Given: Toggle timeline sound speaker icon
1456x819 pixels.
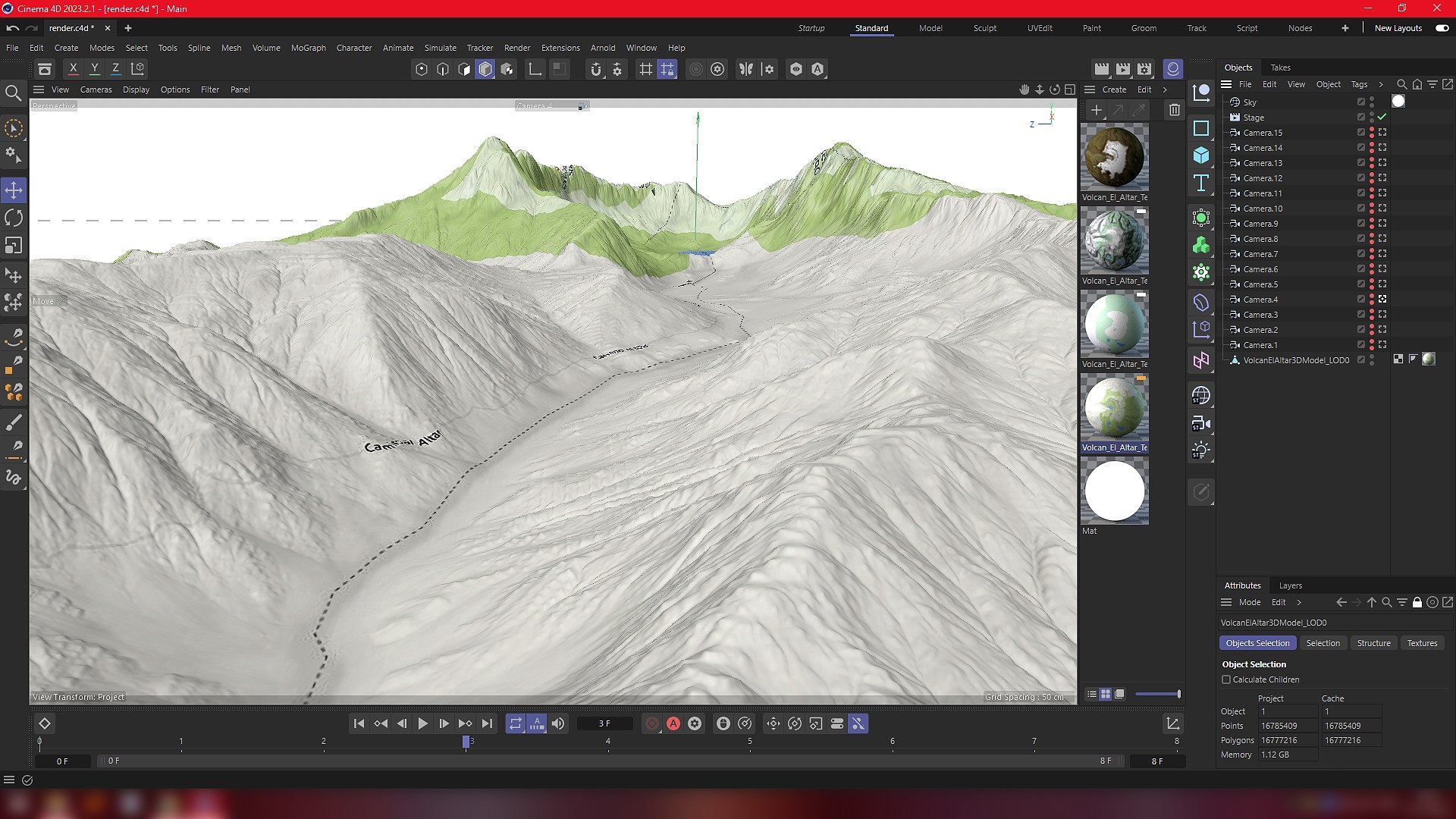Looking at the screenshot, I should [x=558, y=723].
